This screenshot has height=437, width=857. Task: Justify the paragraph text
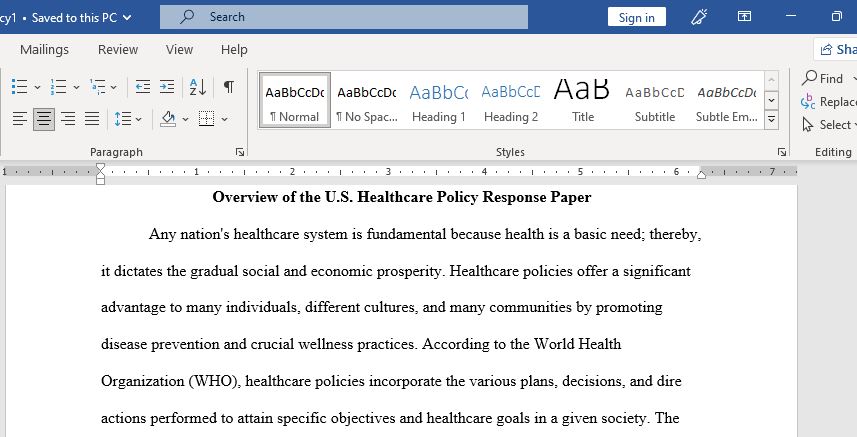92,119
